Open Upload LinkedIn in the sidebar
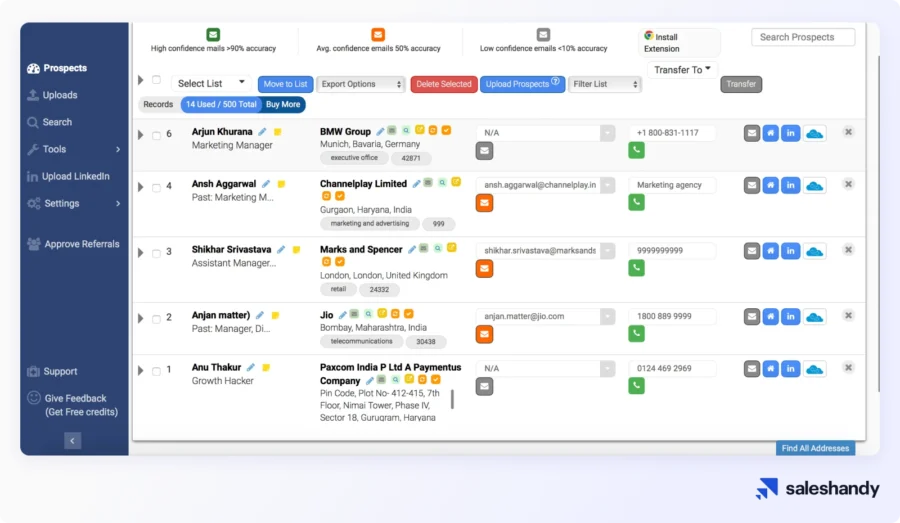 [x=68, y=176]
